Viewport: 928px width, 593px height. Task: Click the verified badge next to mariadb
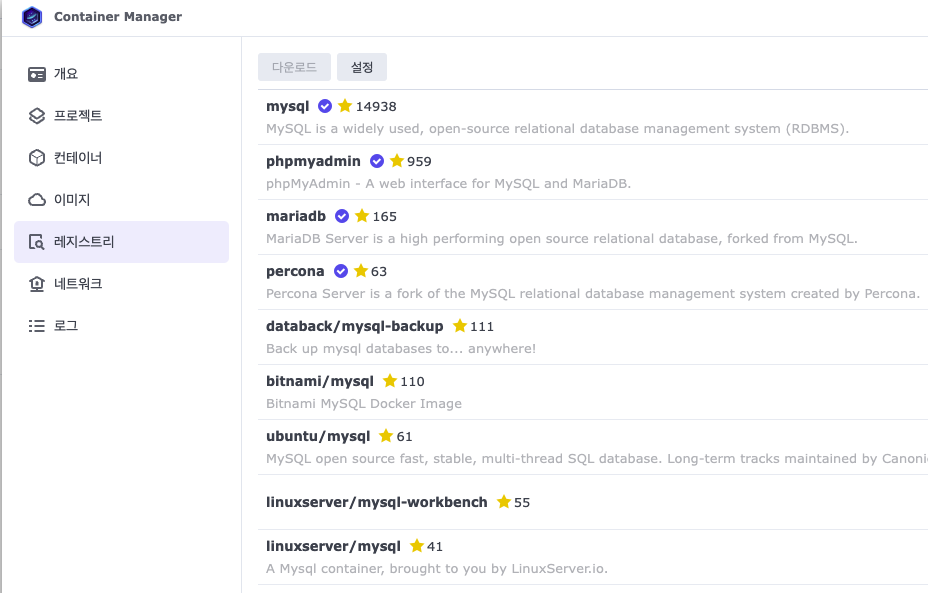(342, 216)
